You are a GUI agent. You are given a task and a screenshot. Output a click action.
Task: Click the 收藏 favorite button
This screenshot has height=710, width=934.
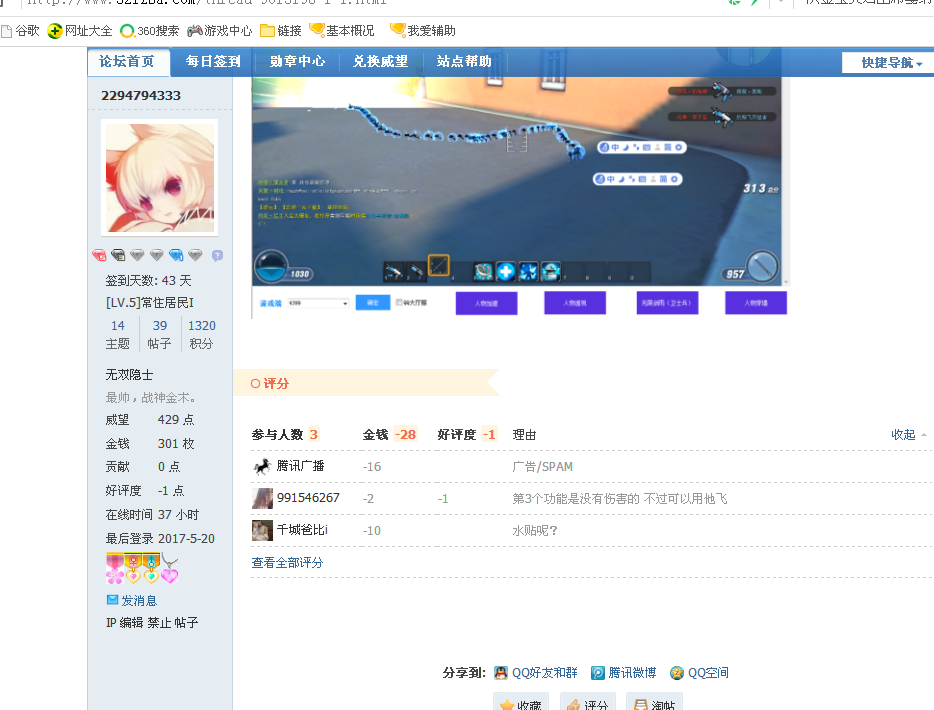(521, 703)
